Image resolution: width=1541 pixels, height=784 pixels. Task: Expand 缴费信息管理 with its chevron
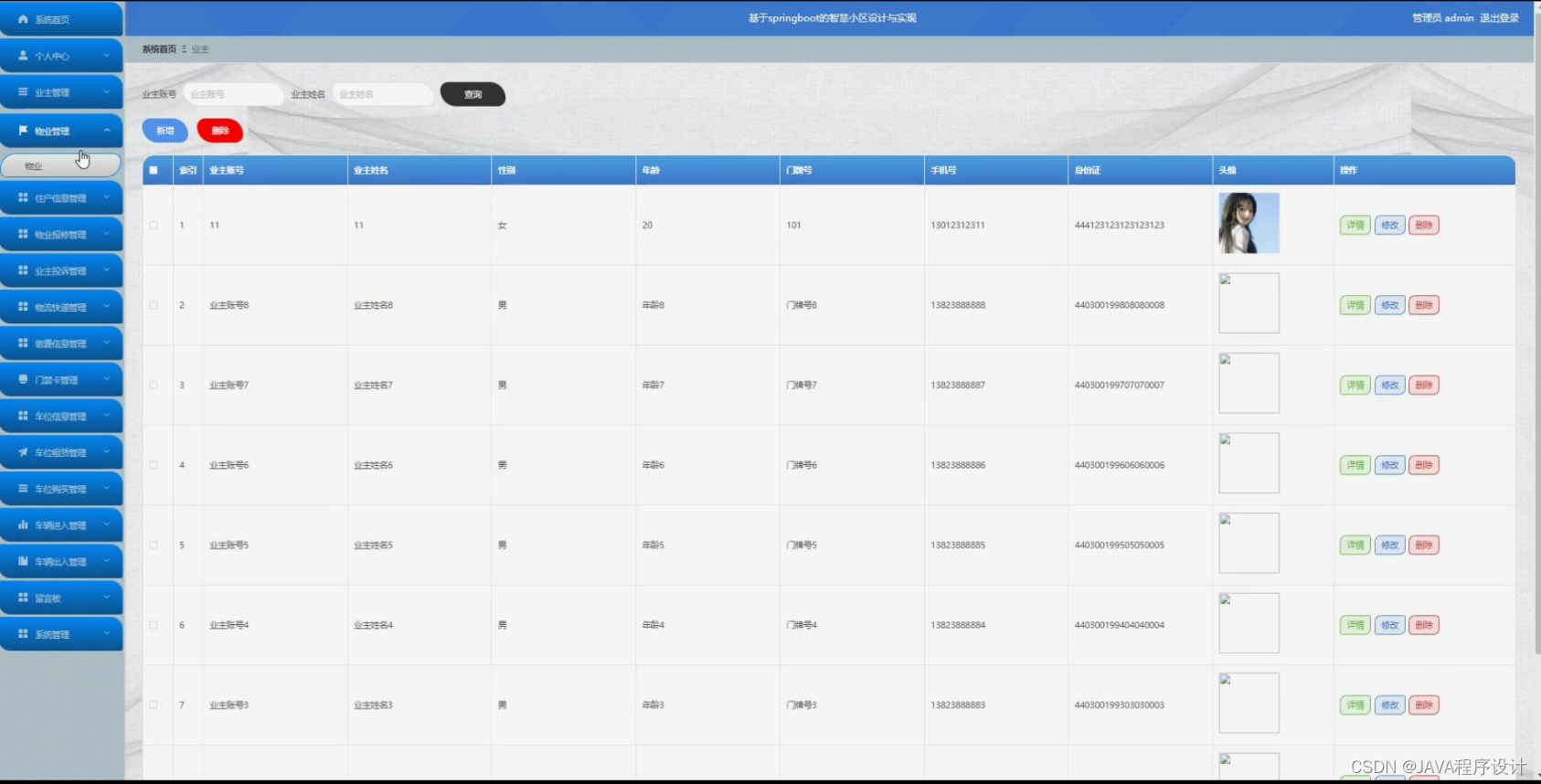[x=106, y=344]
